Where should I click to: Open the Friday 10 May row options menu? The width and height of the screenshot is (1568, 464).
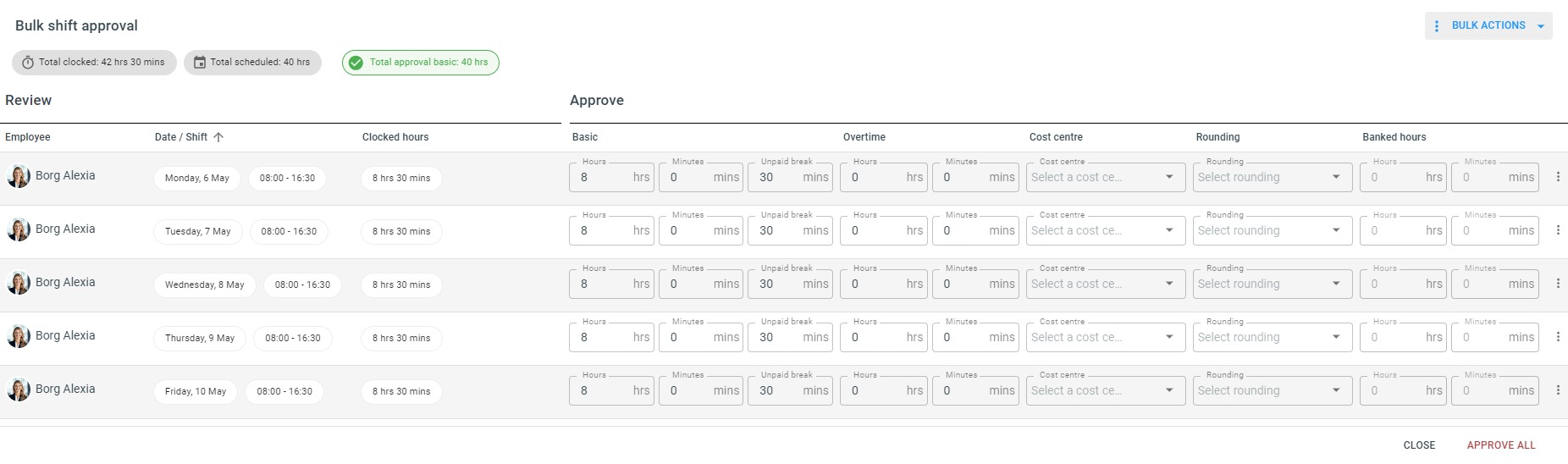pyautogui.click(x=1558, y=390)
